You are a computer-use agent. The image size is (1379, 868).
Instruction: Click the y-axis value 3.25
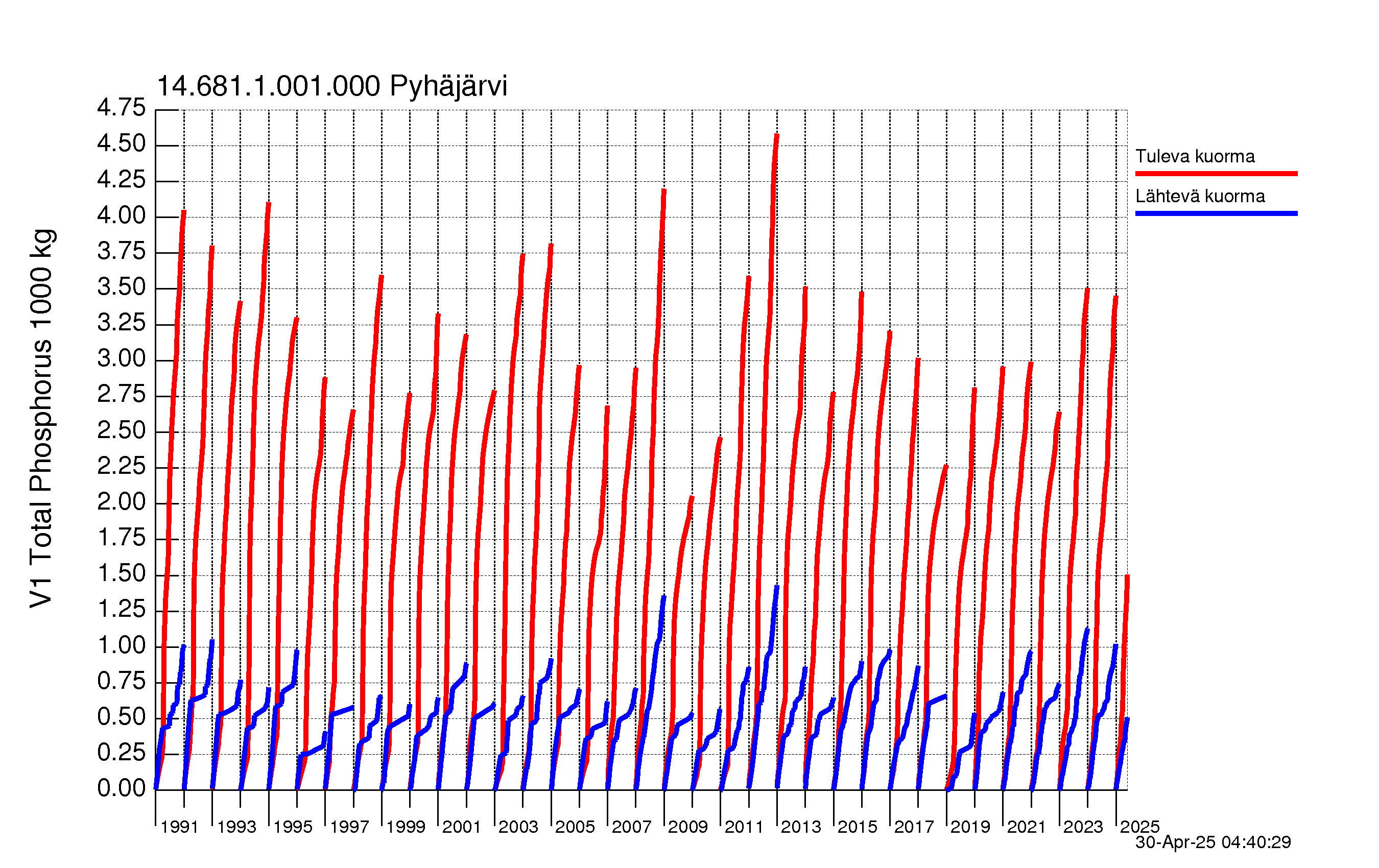(122, 322)
